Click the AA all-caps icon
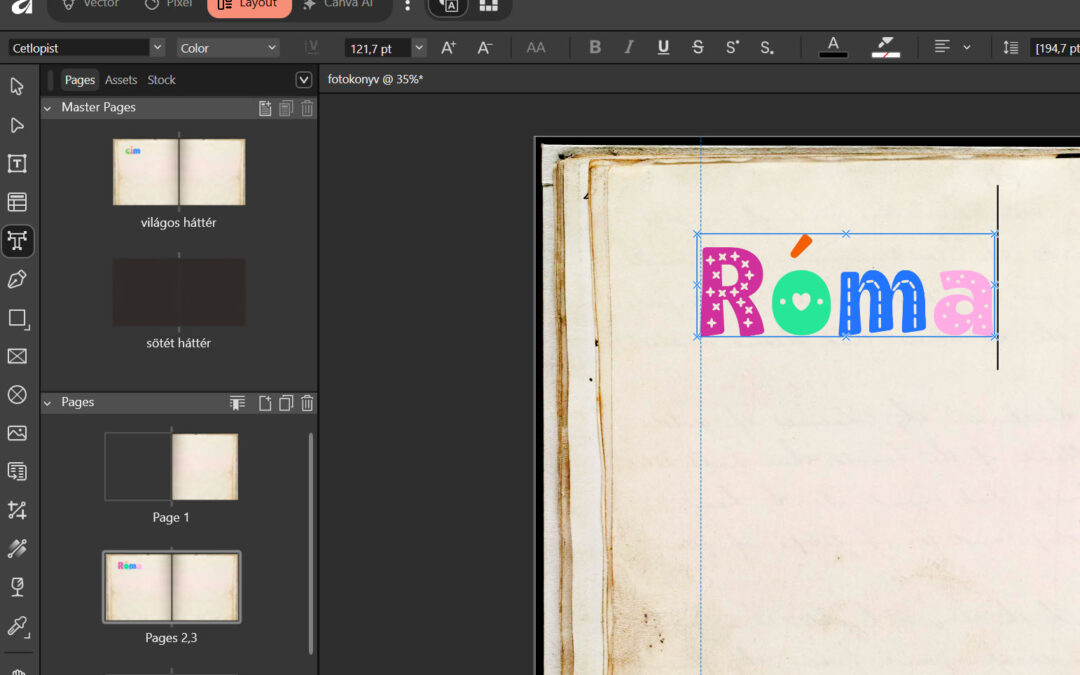Image resolution: width=1080 pixels, height=675 pixels. (x=536, y=48)
